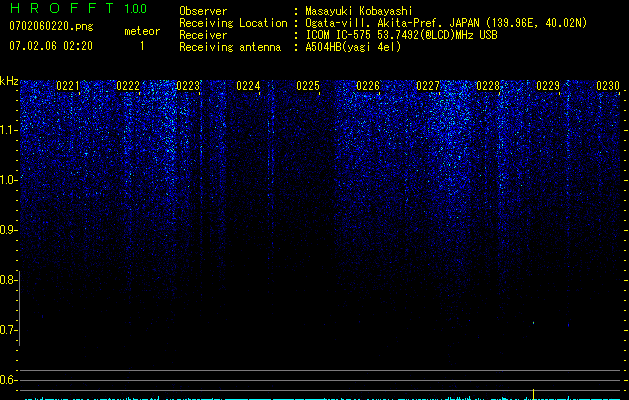
Task: Click the 1.0 kHz frequency label
Action: [8, 180]
